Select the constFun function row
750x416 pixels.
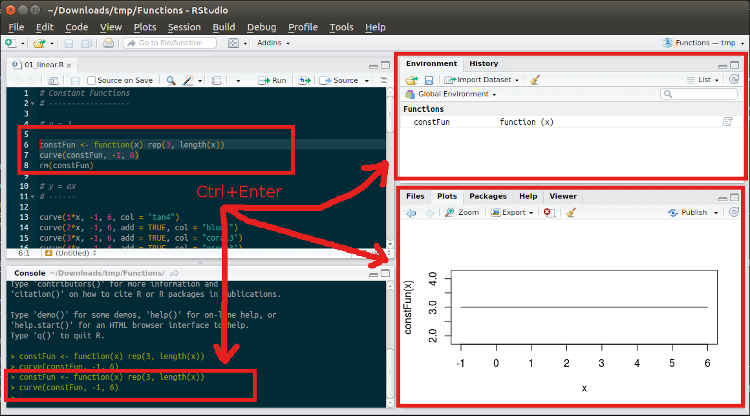tap(572, 122)
